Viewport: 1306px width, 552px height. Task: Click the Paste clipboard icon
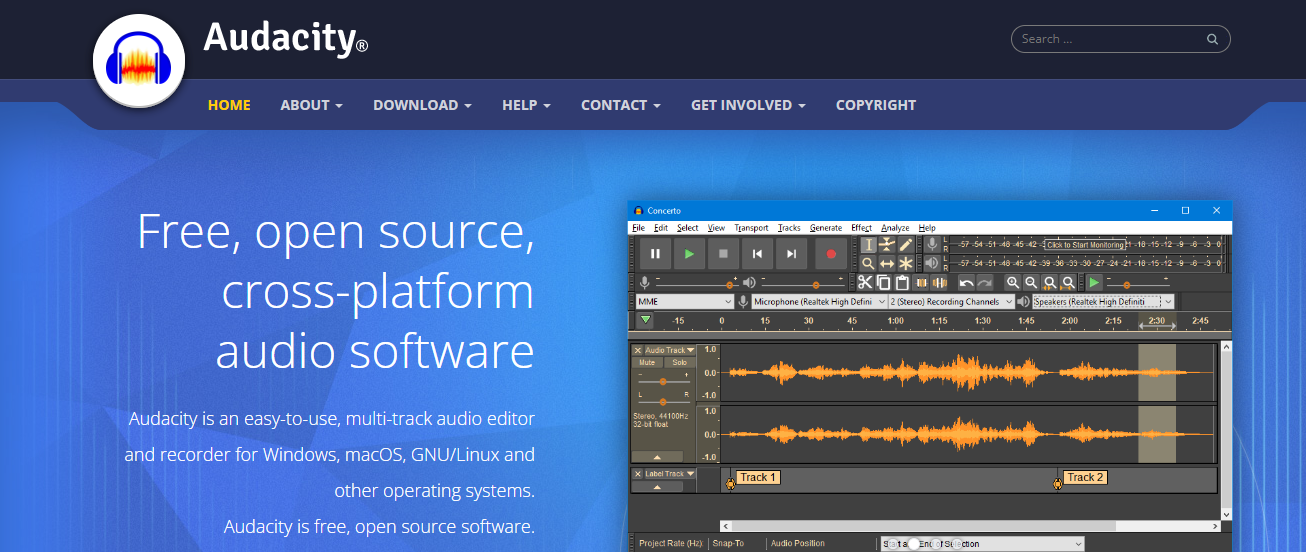(902, 283)
